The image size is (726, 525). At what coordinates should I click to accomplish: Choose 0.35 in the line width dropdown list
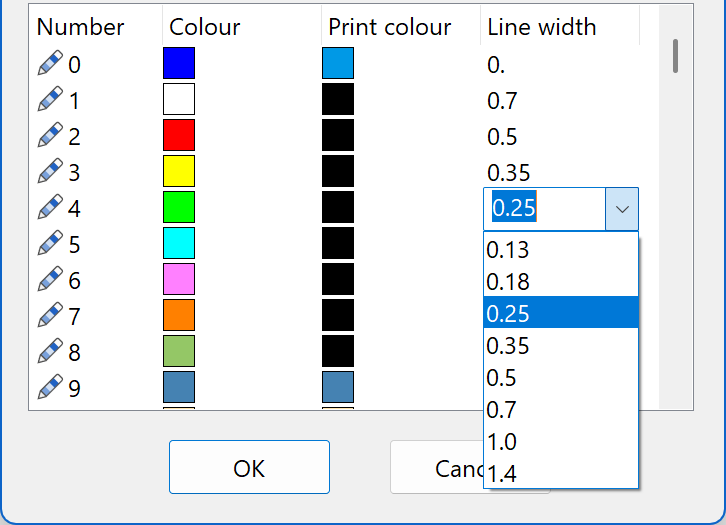point(561,345)
